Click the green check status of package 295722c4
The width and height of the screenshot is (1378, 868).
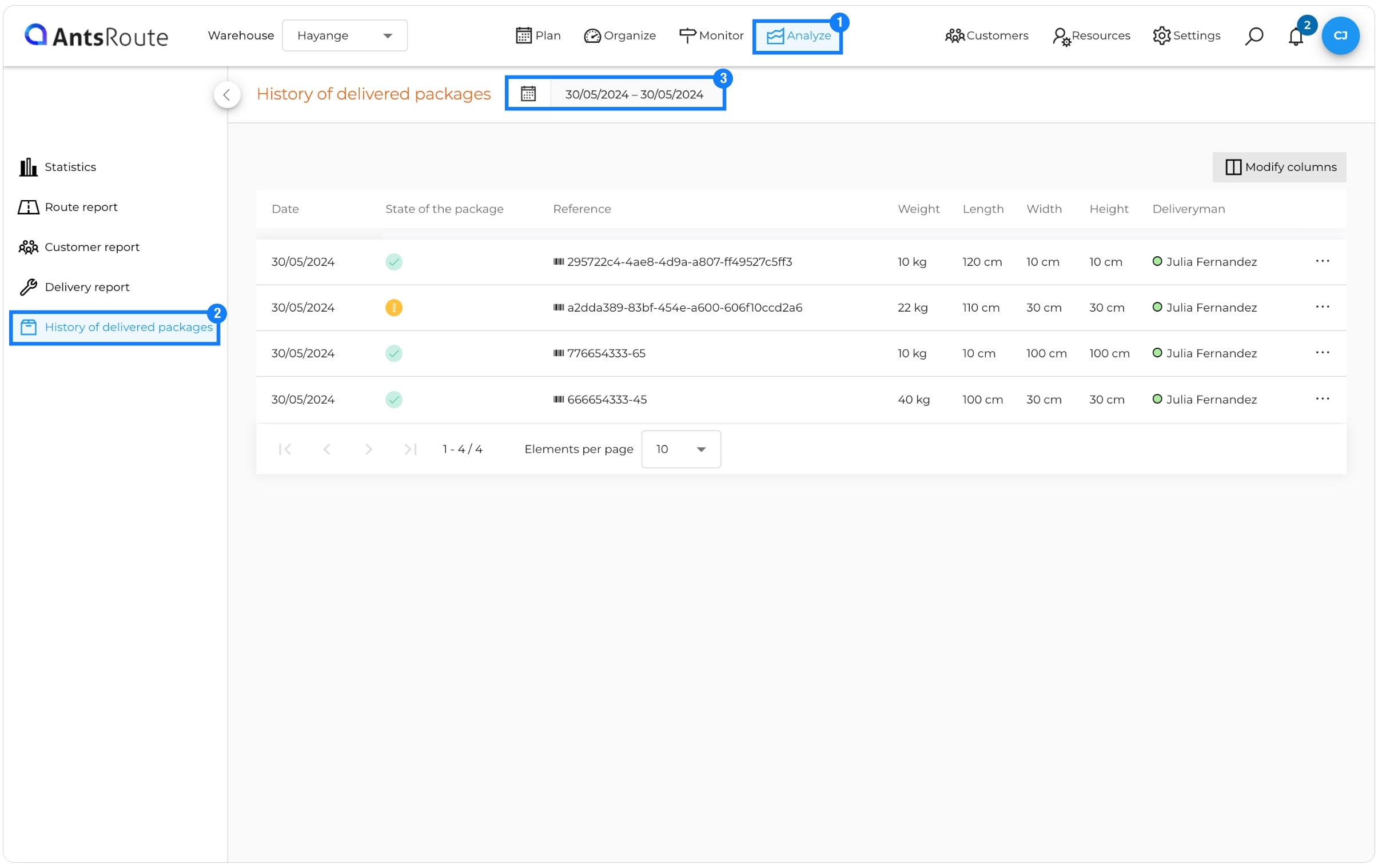[394, 262]
